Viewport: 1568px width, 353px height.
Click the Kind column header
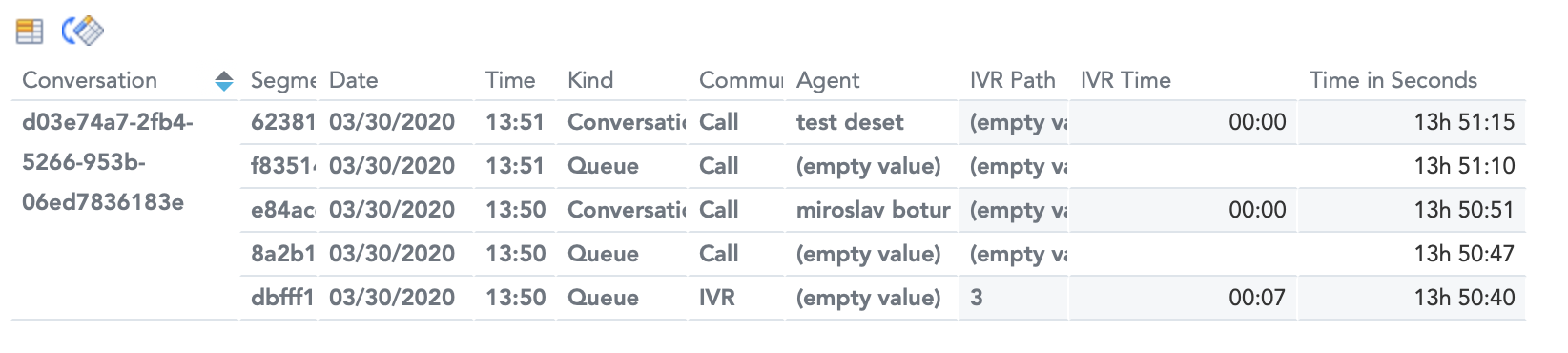pos(590,80)
